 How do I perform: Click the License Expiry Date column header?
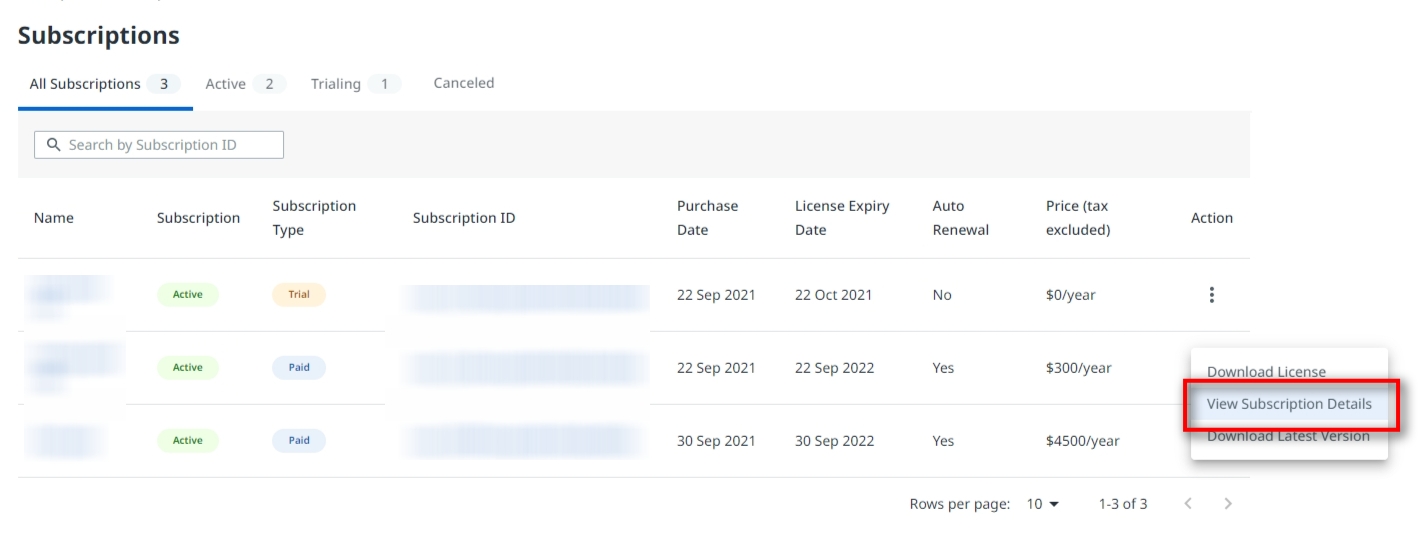click(x=841, y=218)
